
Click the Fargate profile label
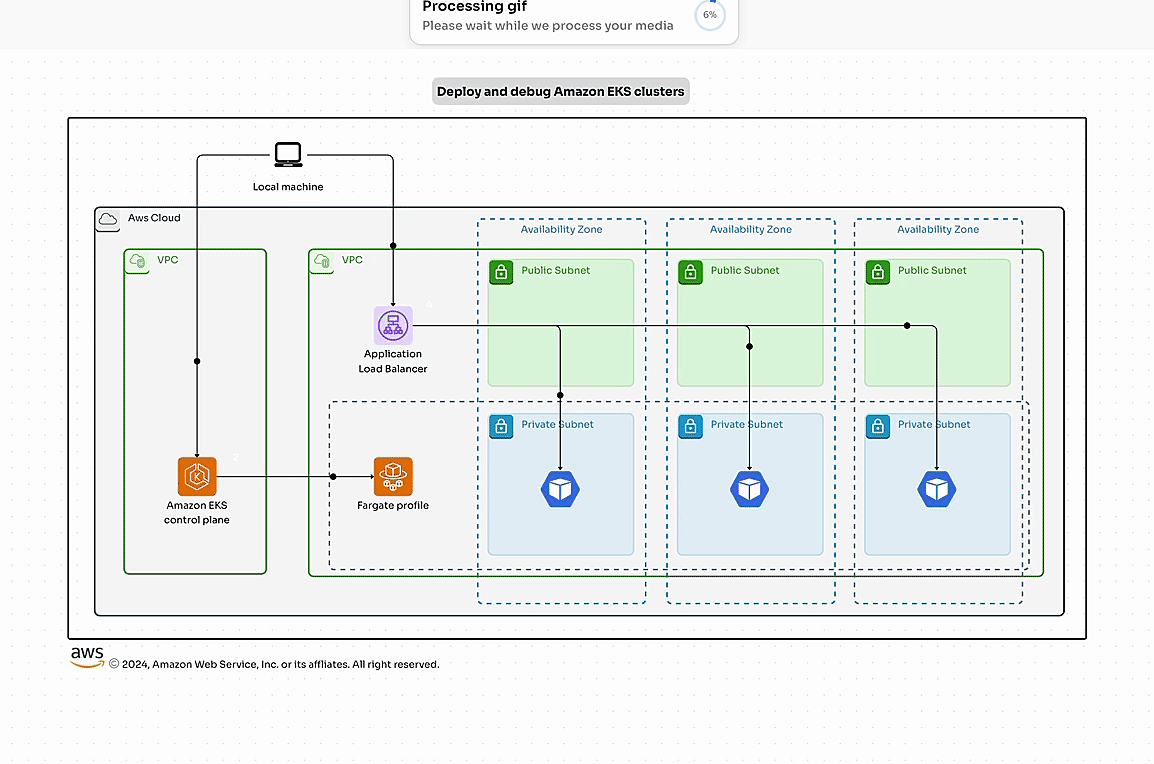393,506
